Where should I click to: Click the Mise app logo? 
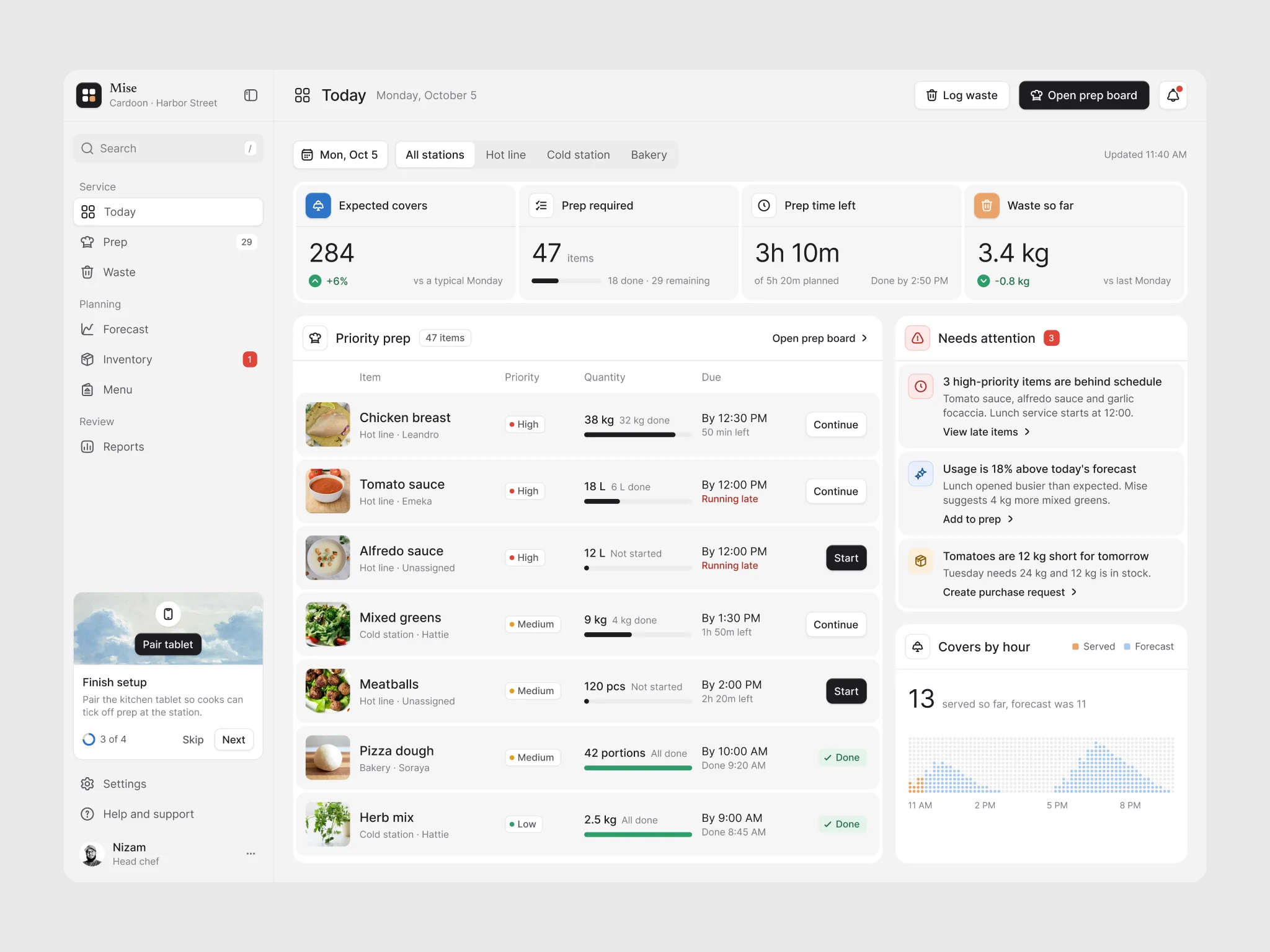[x=89, y=95]
